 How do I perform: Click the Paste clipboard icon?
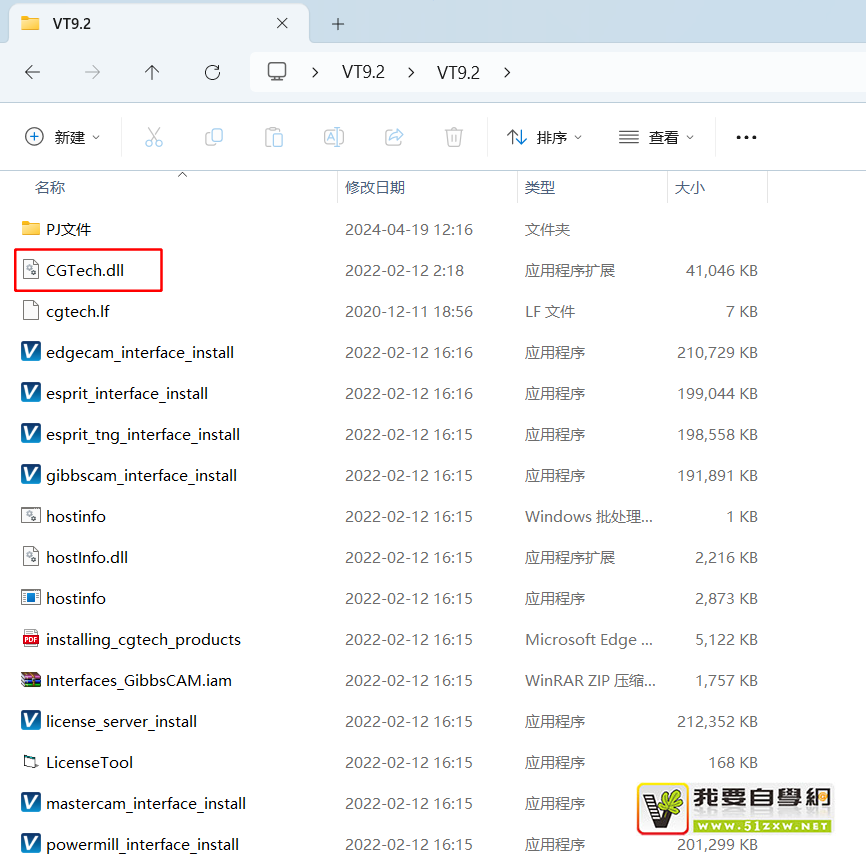click(x=273, y=137)
